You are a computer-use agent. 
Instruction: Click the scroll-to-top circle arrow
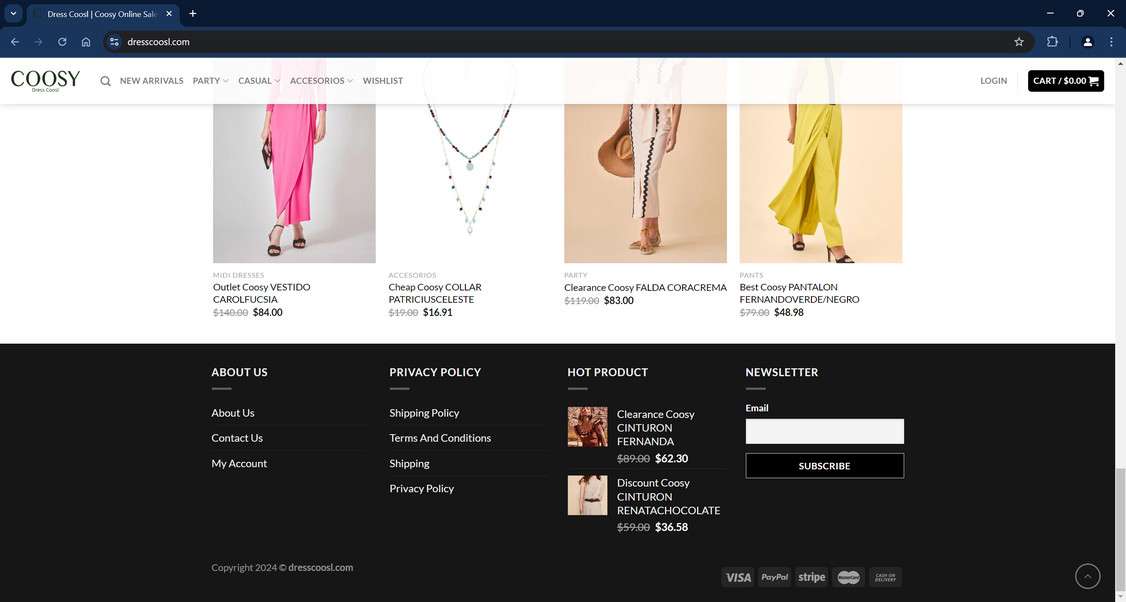coord(1087,576)
